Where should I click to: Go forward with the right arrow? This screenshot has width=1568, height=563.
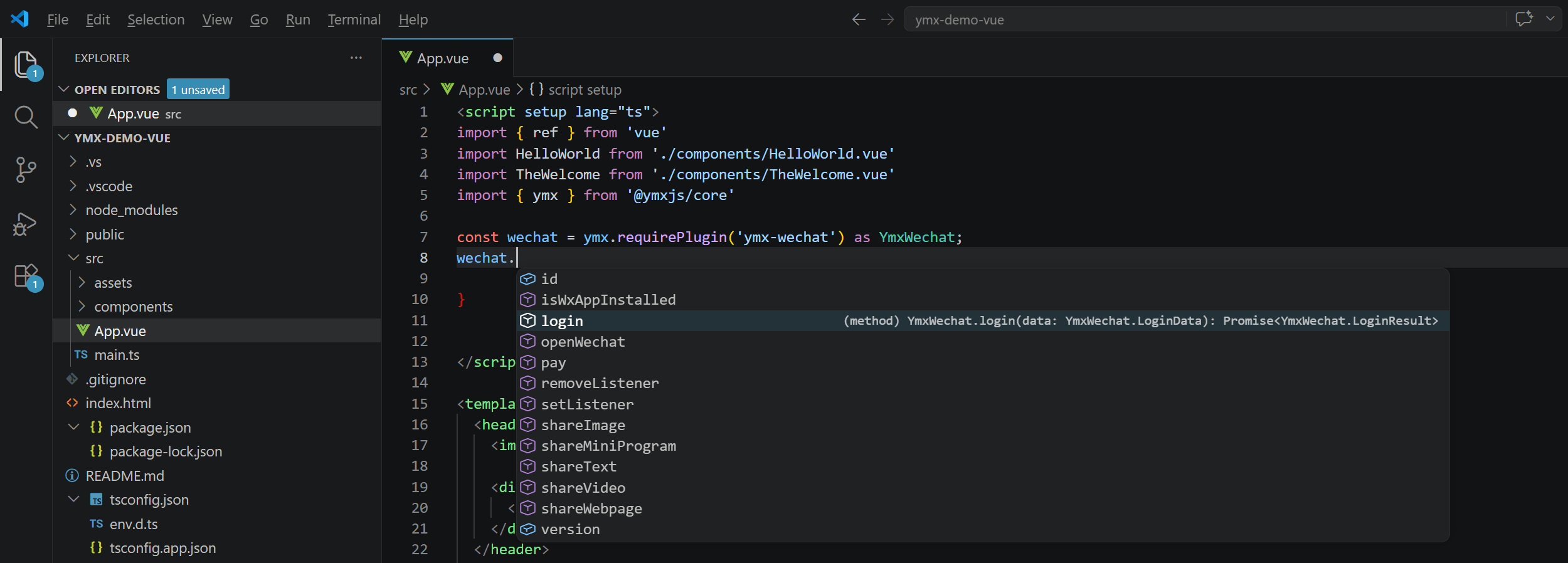coord(887,19)
